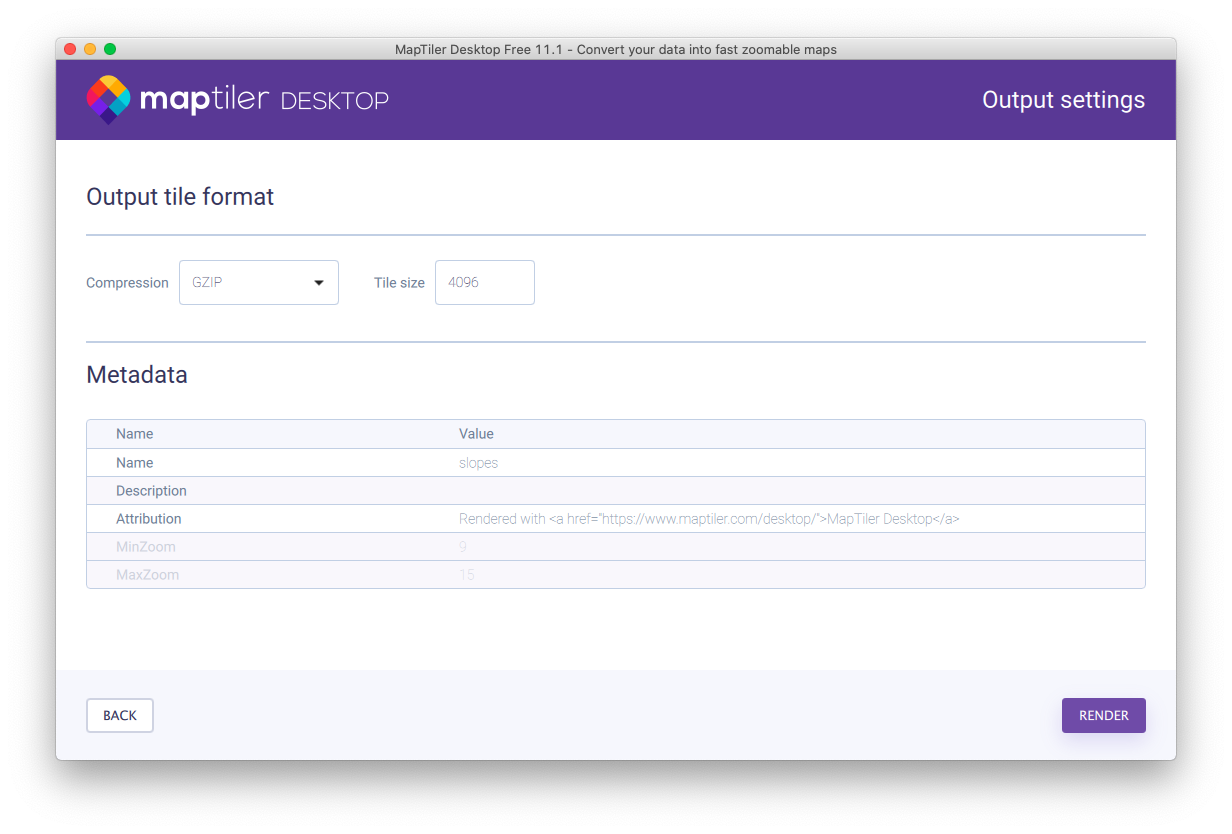Viewport: 1232px width, 834px height.
Task: Click the MapTiler colorful logo icon
Action: (108, 99)
